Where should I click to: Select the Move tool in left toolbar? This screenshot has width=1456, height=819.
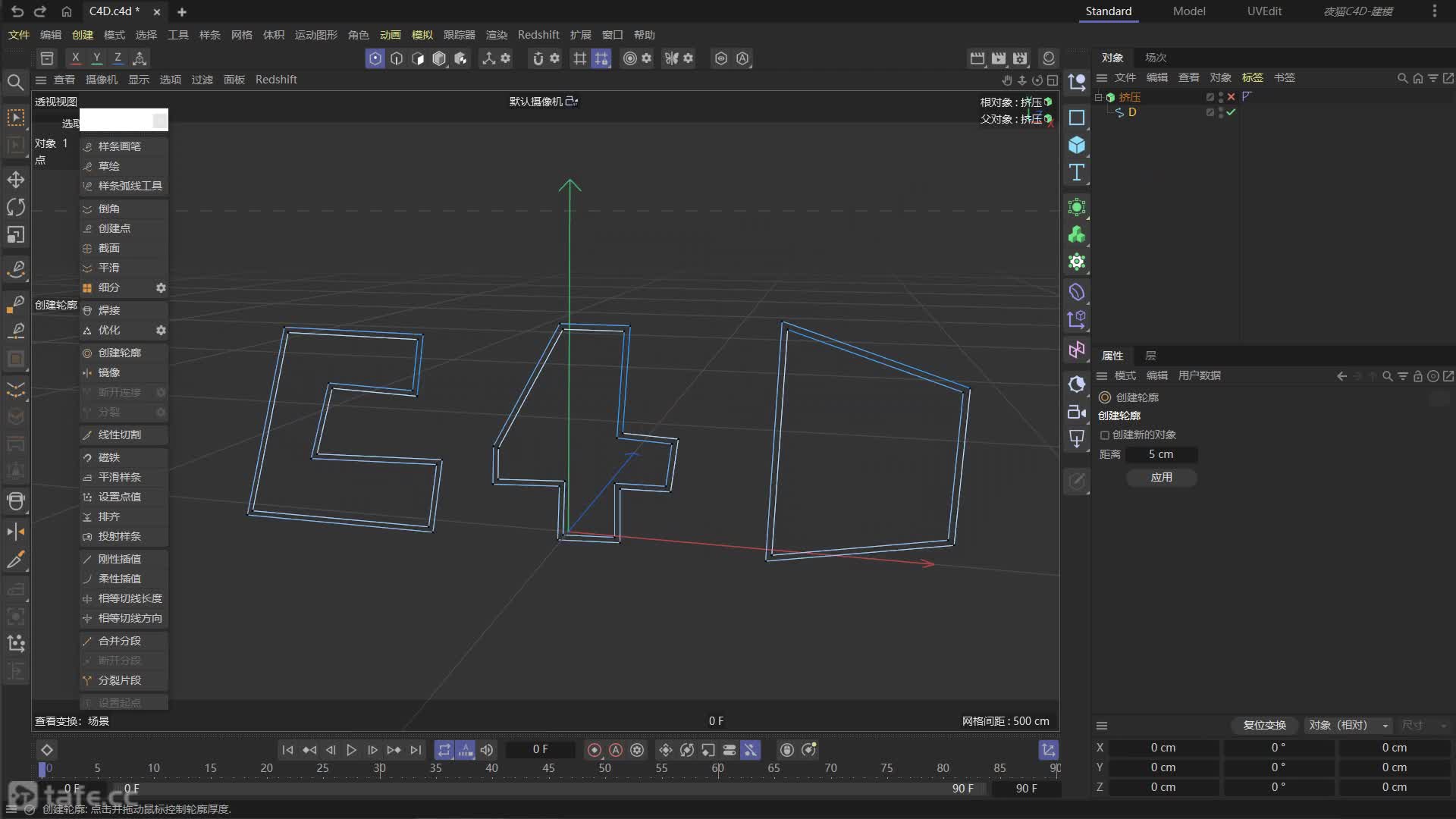[16, 180]
